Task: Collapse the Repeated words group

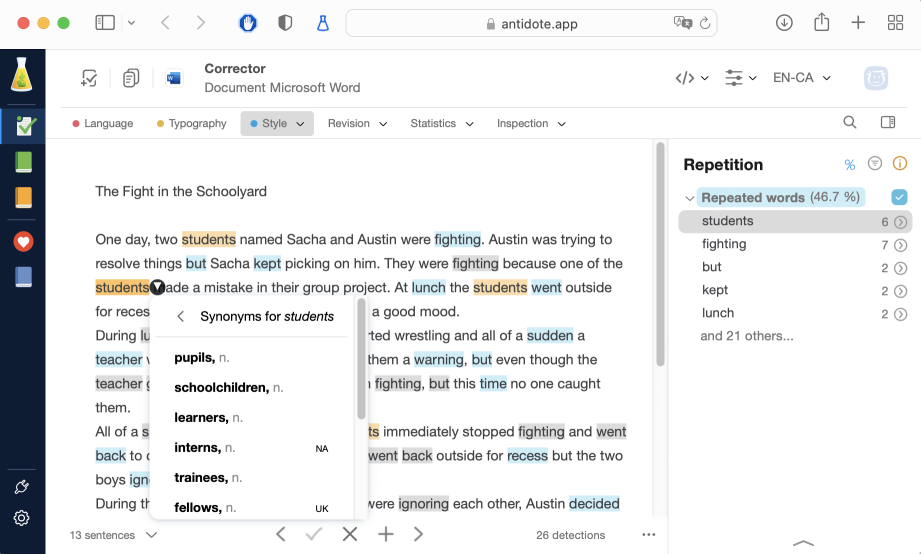Action: [x=689, y=198]
